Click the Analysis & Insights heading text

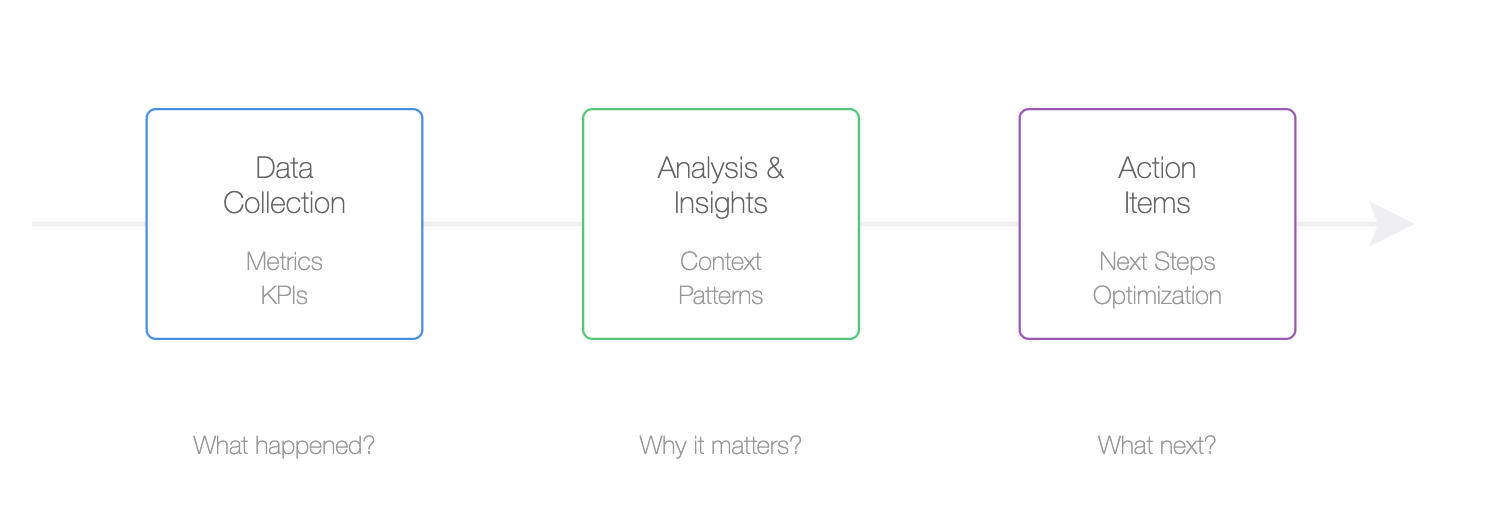click(x=721, y=185)
